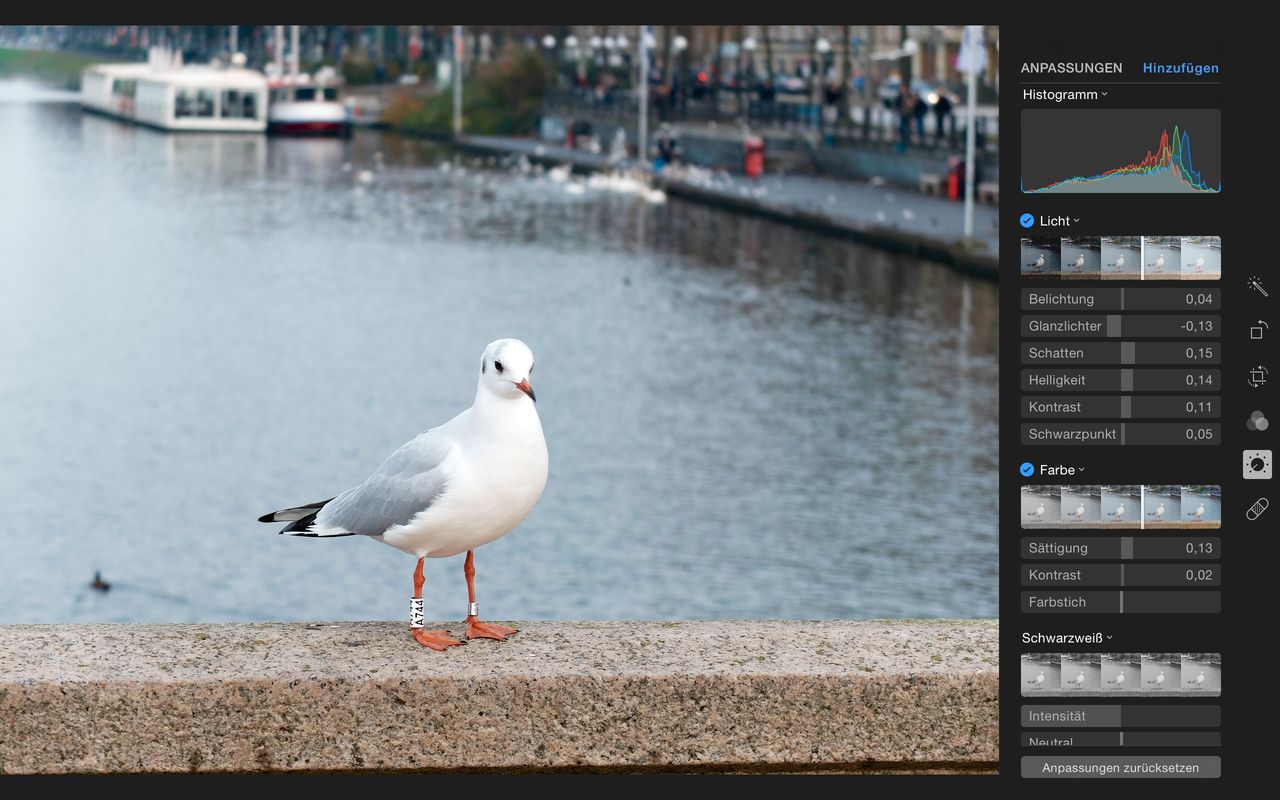The width and height of the screenshot is (1280, 800).
Task: Click the Licht preview thumbnail strip
Action: pyautogui.click(x=1120, y=258)
